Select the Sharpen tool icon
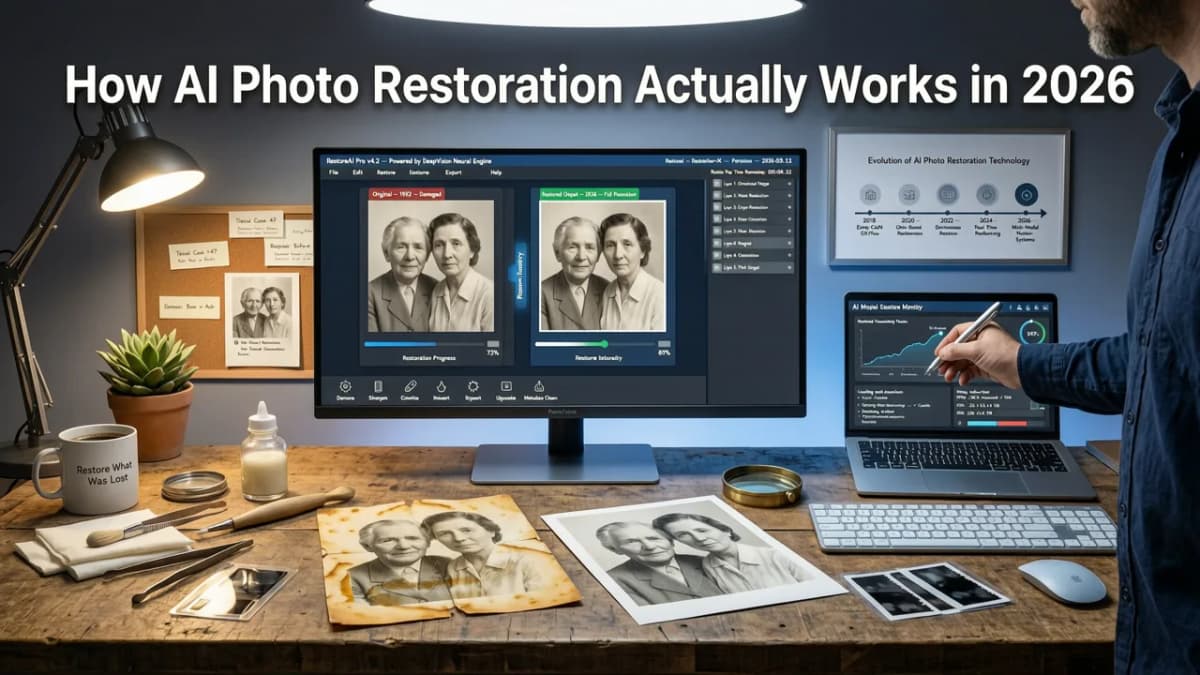Image resolution: width=1200 pixels, height=675 pixels. (x=378, y=386)
